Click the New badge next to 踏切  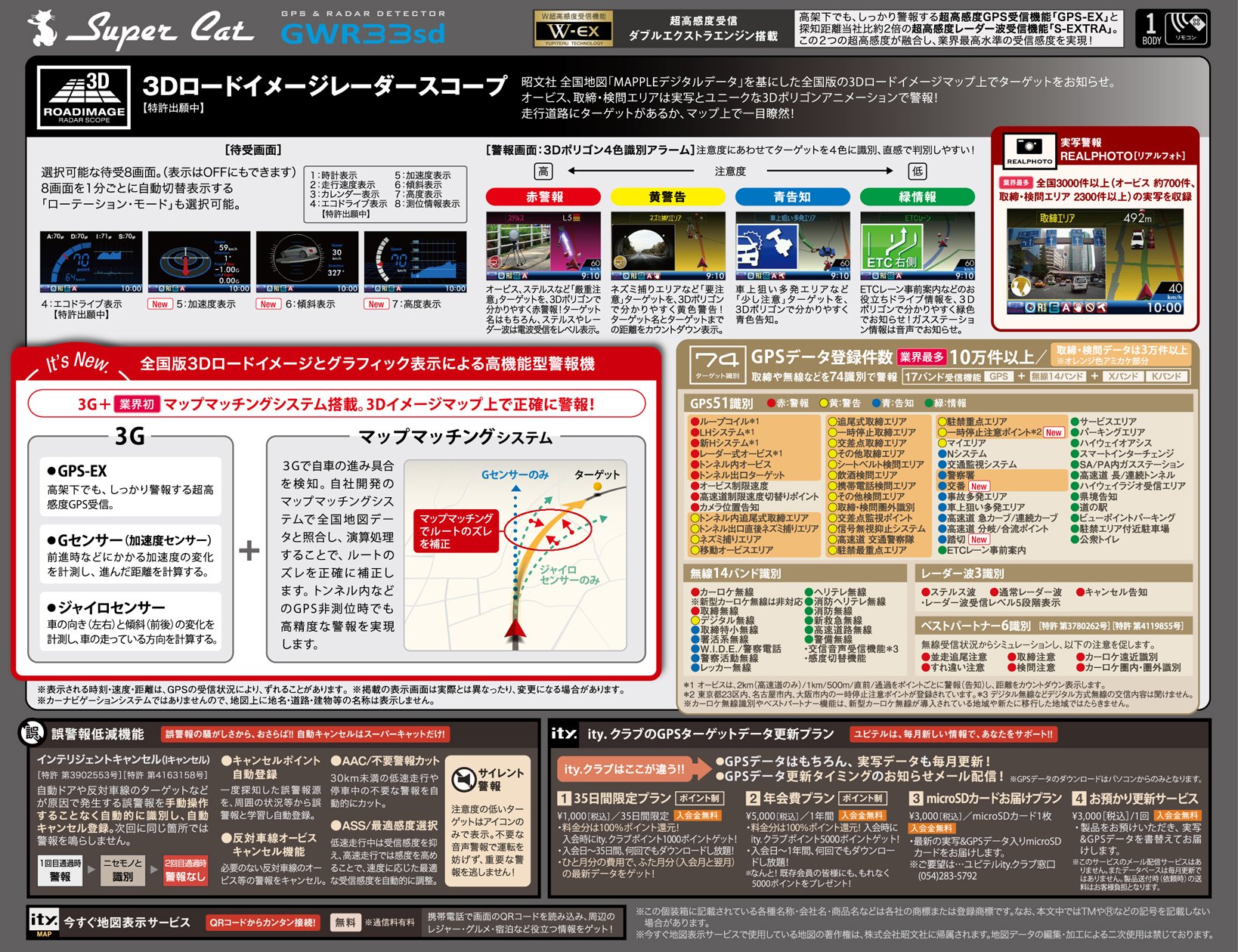(x=979, y=540)
